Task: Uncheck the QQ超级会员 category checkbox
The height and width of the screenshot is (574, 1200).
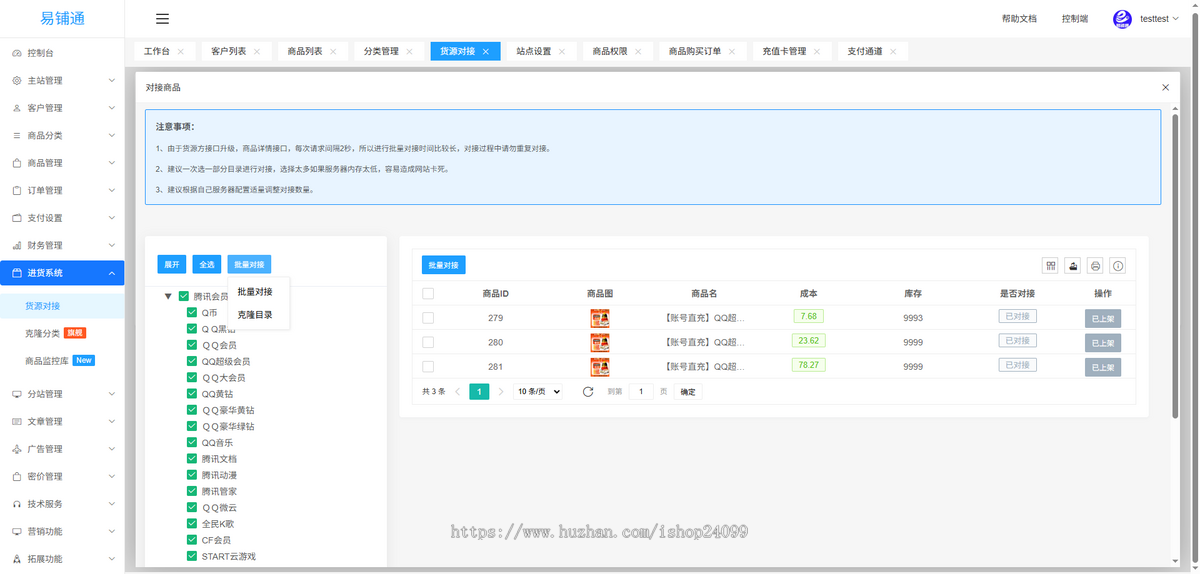Action: 192,361
